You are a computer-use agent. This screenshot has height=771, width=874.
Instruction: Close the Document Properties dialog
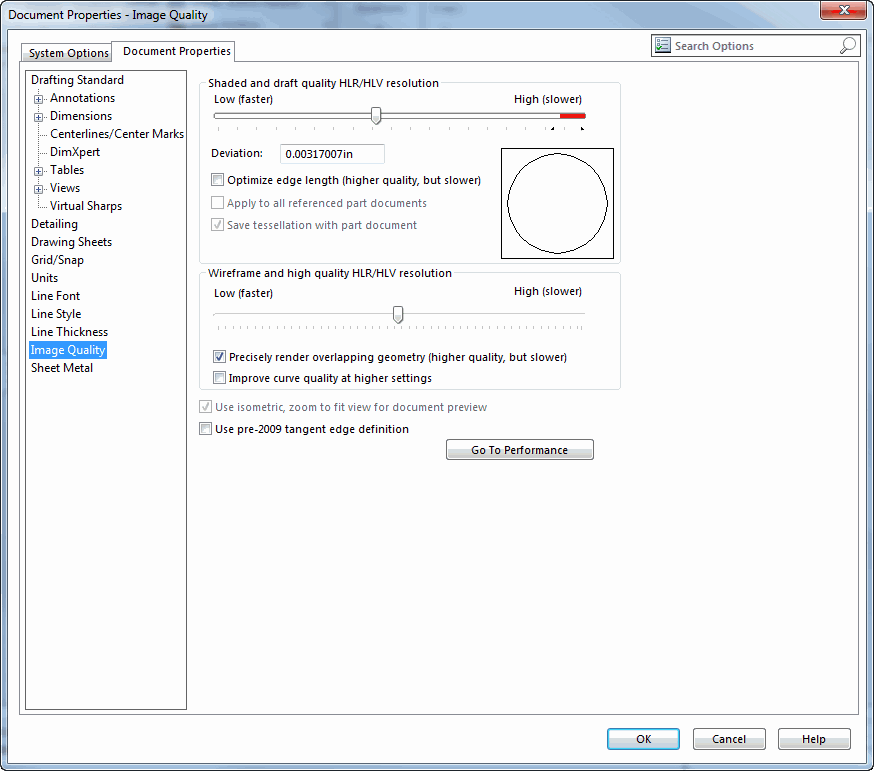pos(843,10)
